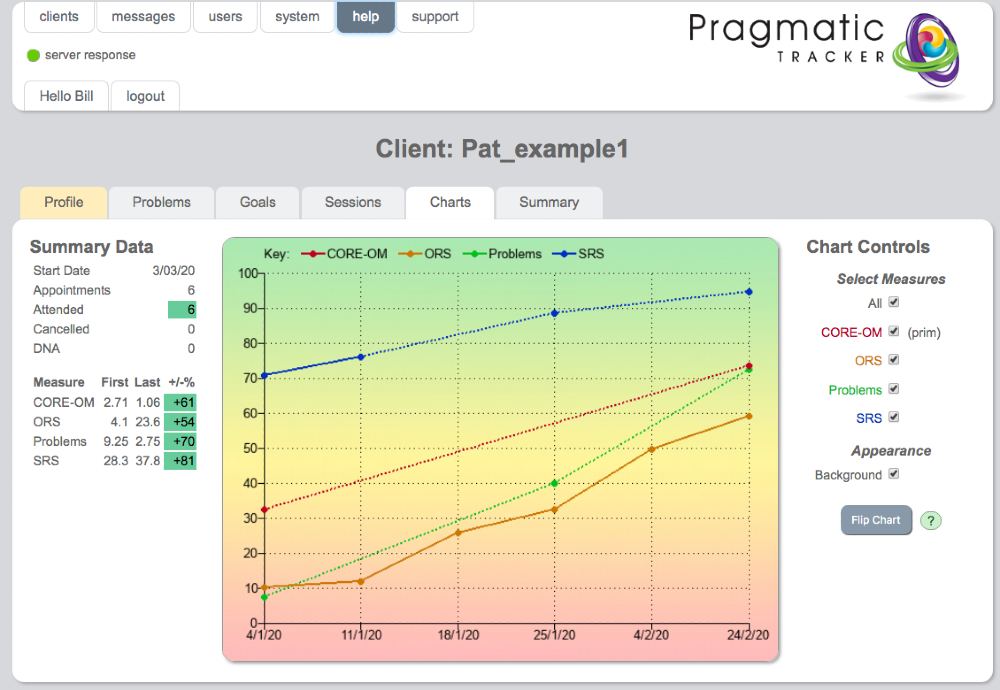Open the system menu item
This screenshot has width=1000, height=690.
pyautogui.click(x=297, y=16)
